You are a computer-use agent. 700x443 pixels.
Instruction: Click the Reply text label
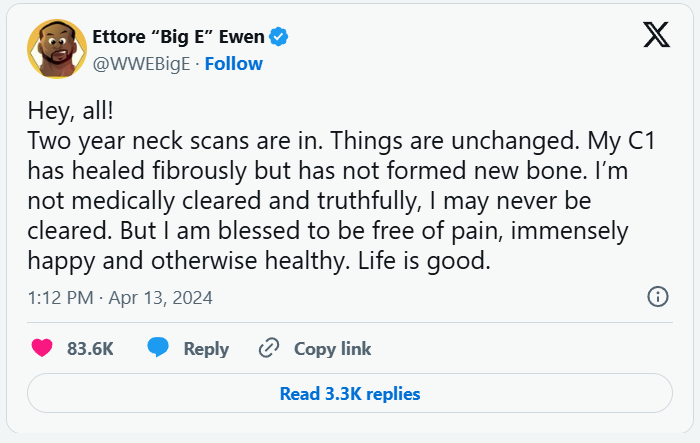pos(206,349)
